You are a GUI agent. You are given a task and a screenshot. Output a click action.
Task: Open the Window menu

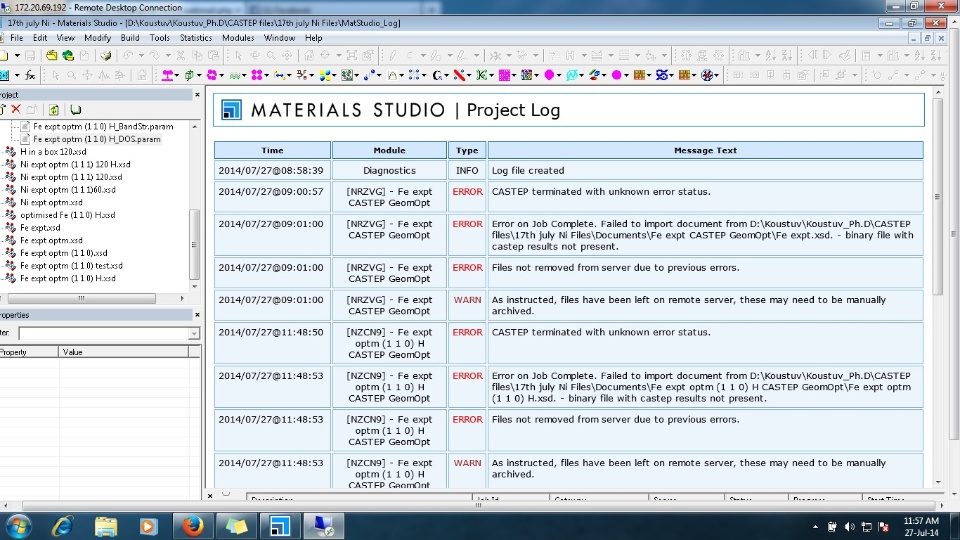279,38
